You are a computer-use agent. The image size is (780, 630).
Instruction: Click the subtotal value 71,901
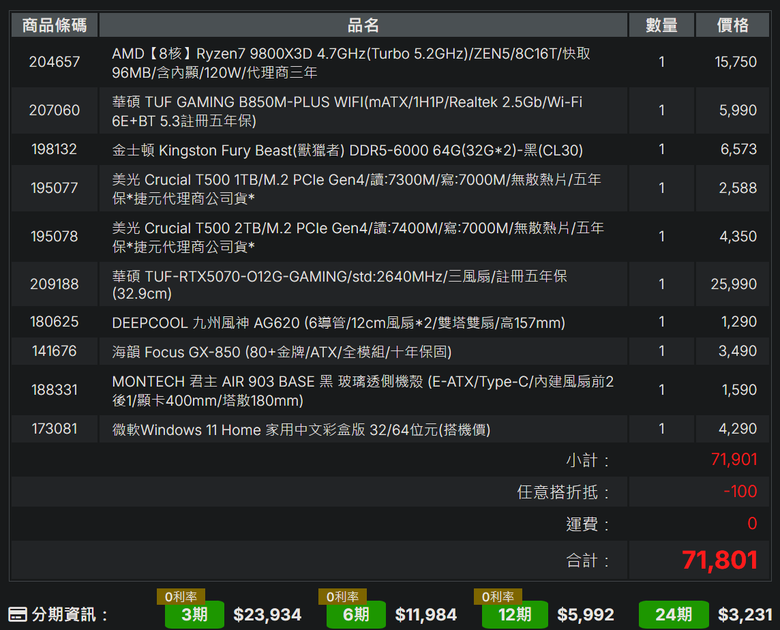coord(734,459)
